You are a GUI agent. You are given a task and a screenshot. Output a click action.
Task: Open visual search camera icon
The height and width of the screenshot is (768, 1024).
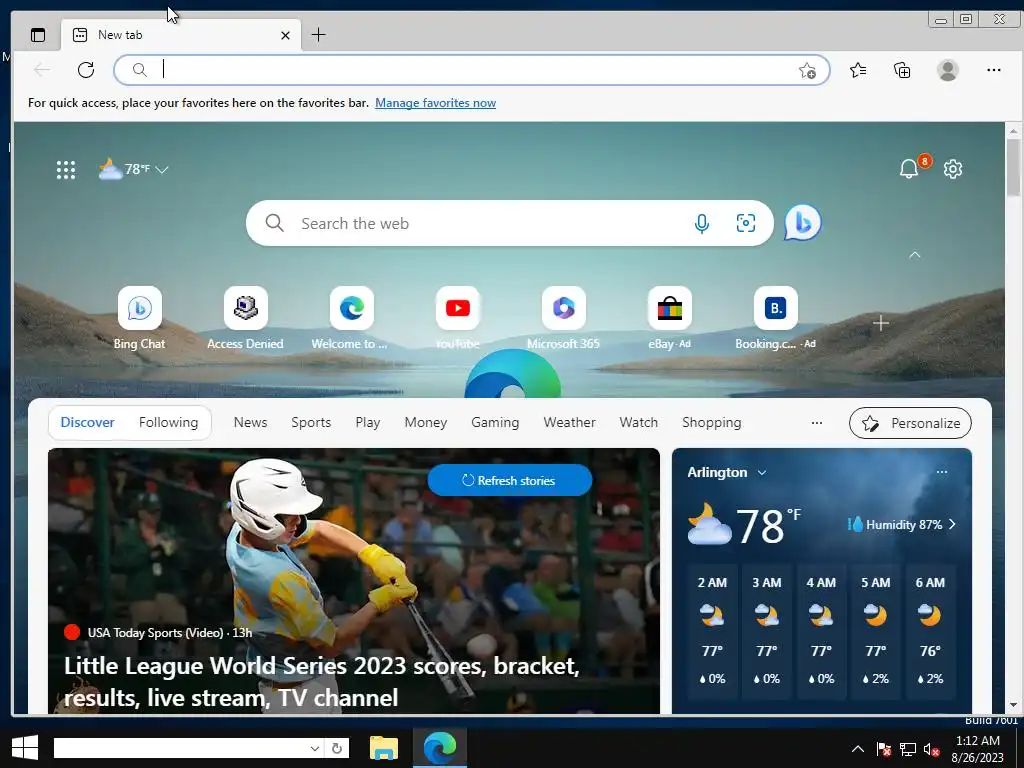pyautogui.click(x=745, y=223)
